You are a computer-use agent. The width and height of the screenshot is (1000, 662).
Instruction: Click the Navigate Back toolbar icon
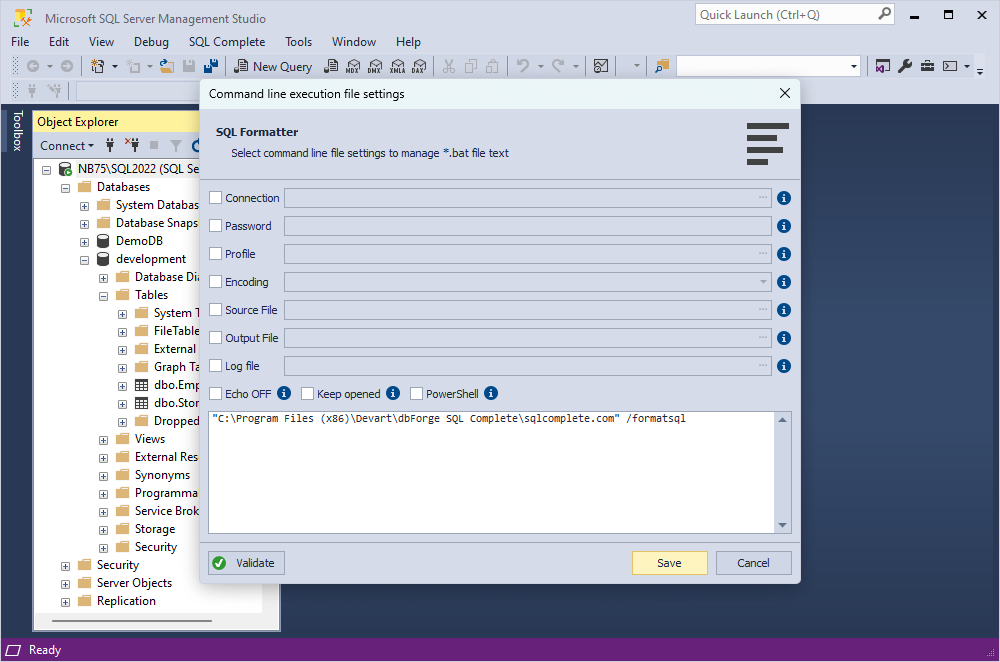click(x=33, y=66)
